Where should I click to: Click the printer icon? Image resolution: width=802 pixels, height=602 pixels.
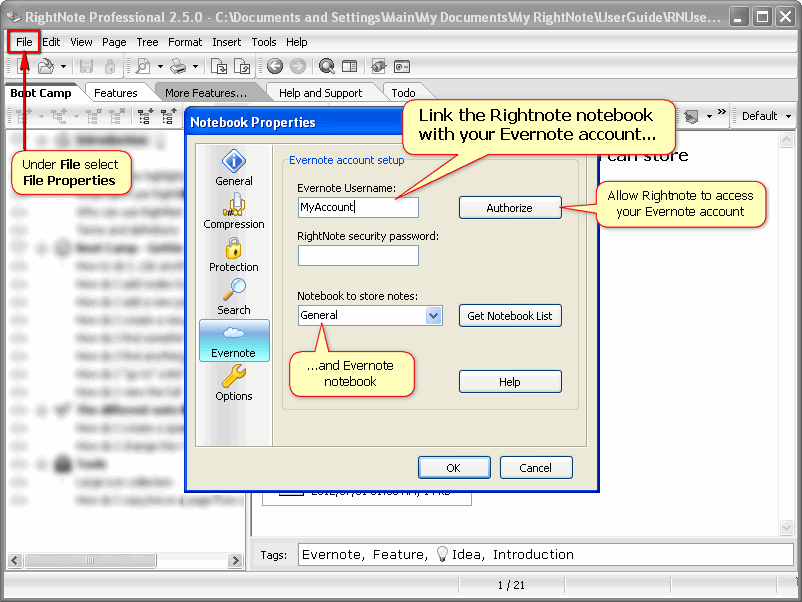178,66
